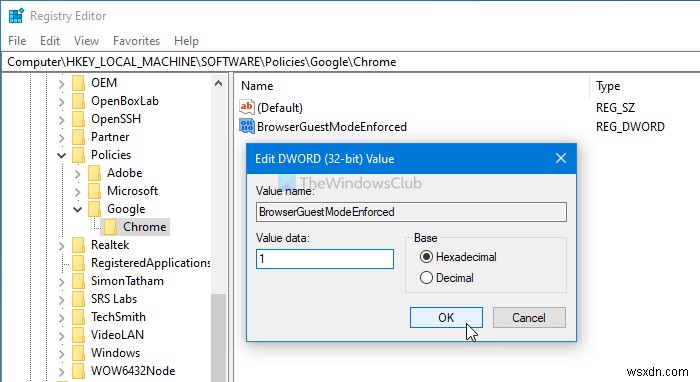This screenshot has width=700, height=382.
Task: Select the RegisteredApplications key label
Action: 150,263
